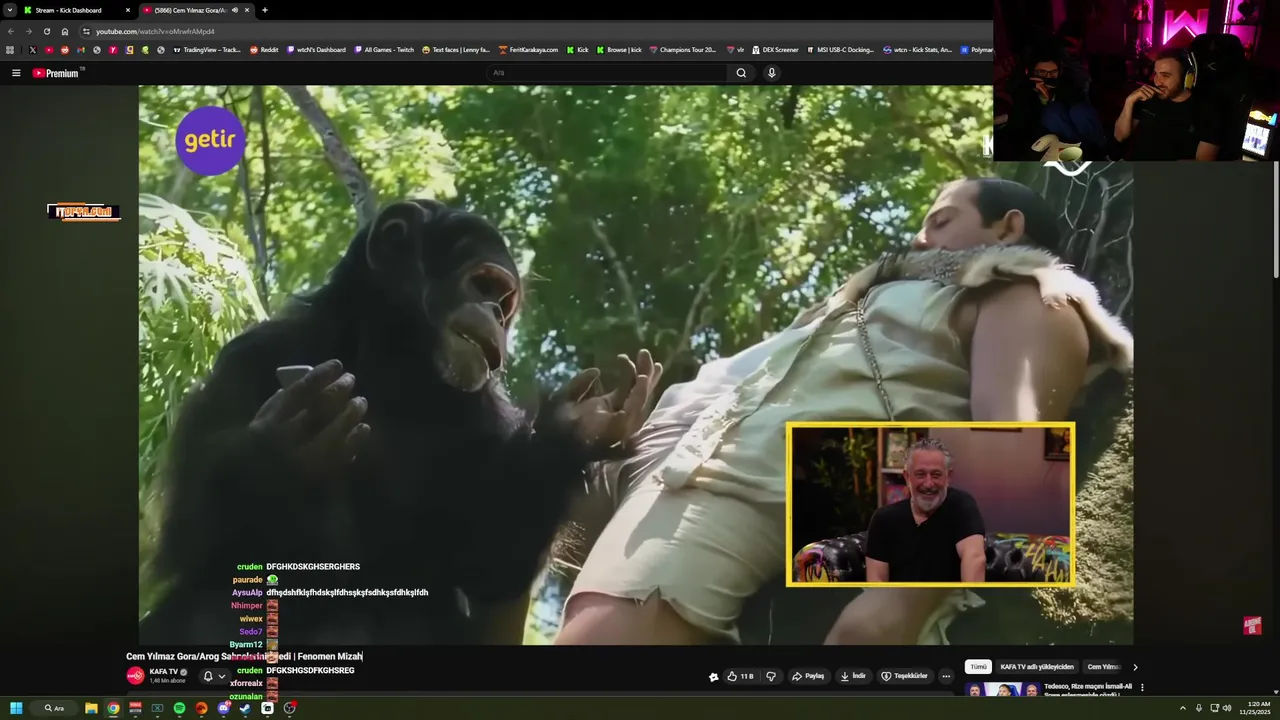The height and width of the screenshot is (720, 1280).
Task: Open the TradingView bookmark
Action: (207, 49)
